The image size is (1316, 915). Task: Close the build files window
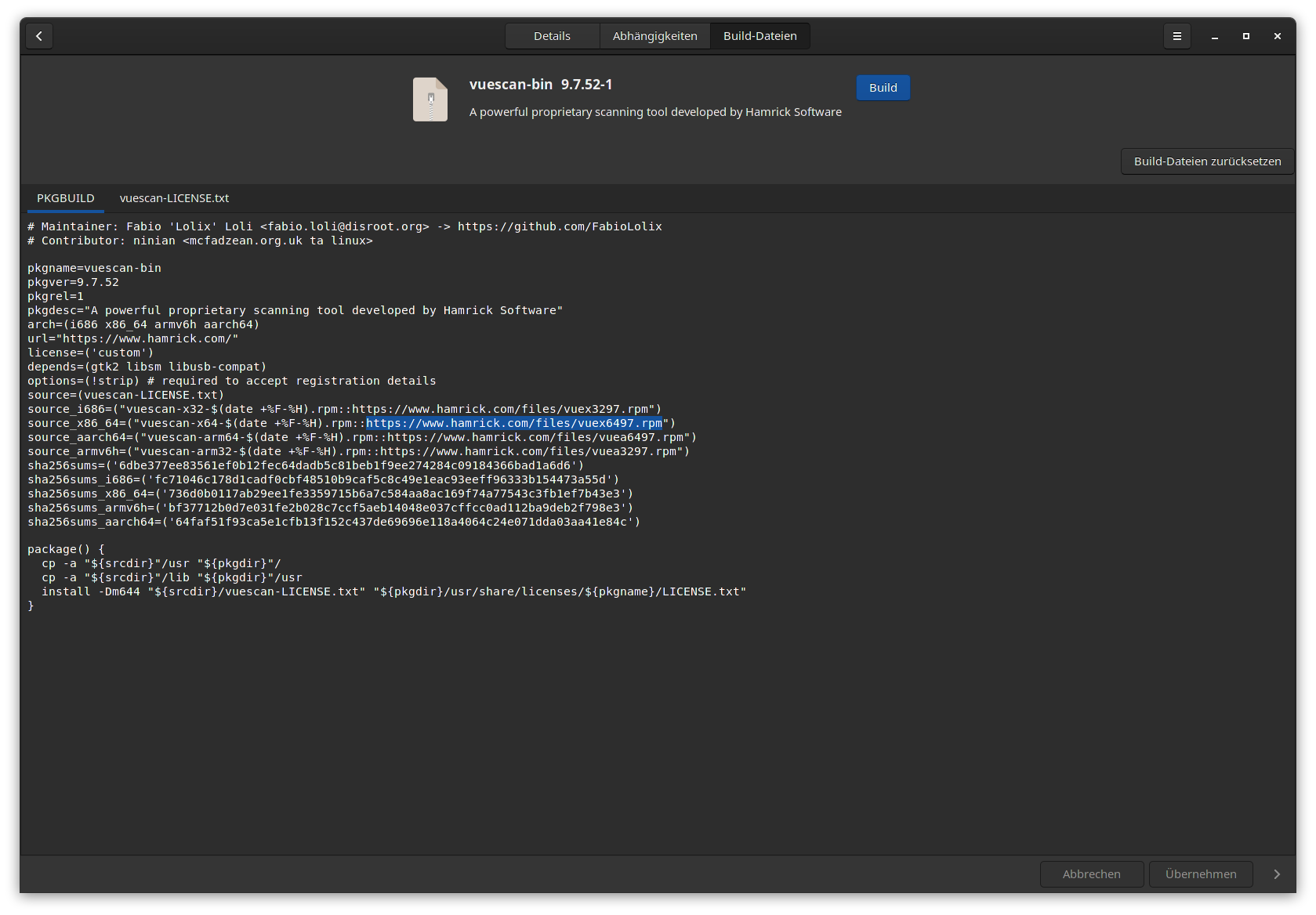pyautogui.click(x=1277, y=36)
